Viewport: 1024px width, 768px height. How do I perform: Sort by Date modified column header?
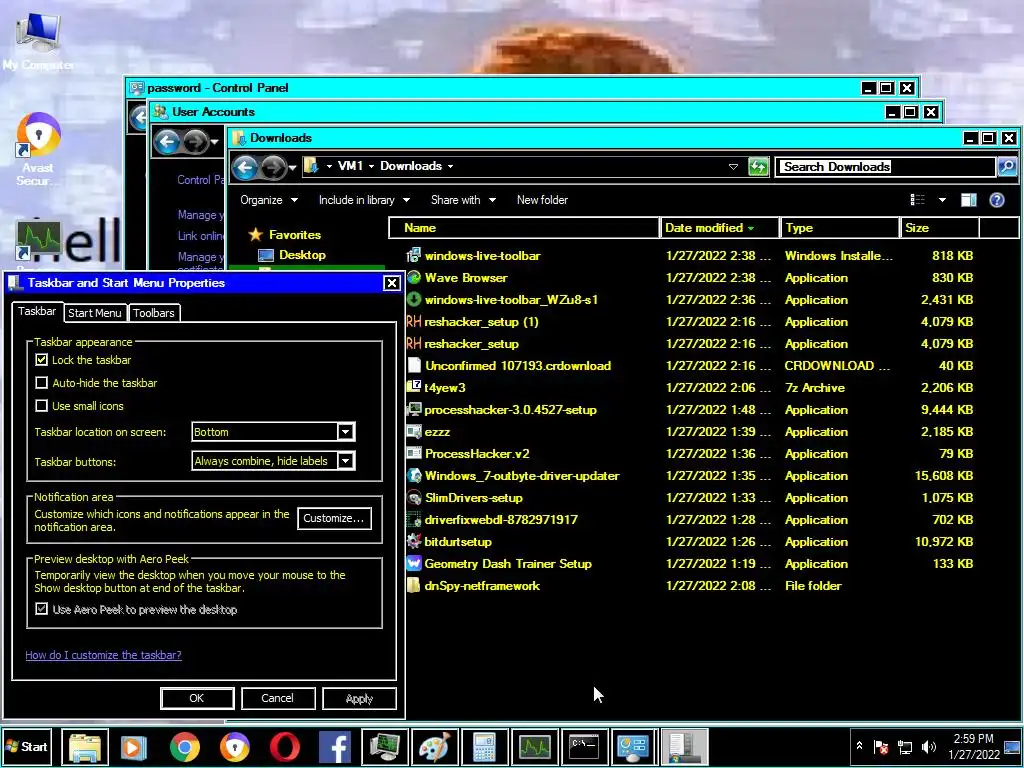[x=720, y=228]
